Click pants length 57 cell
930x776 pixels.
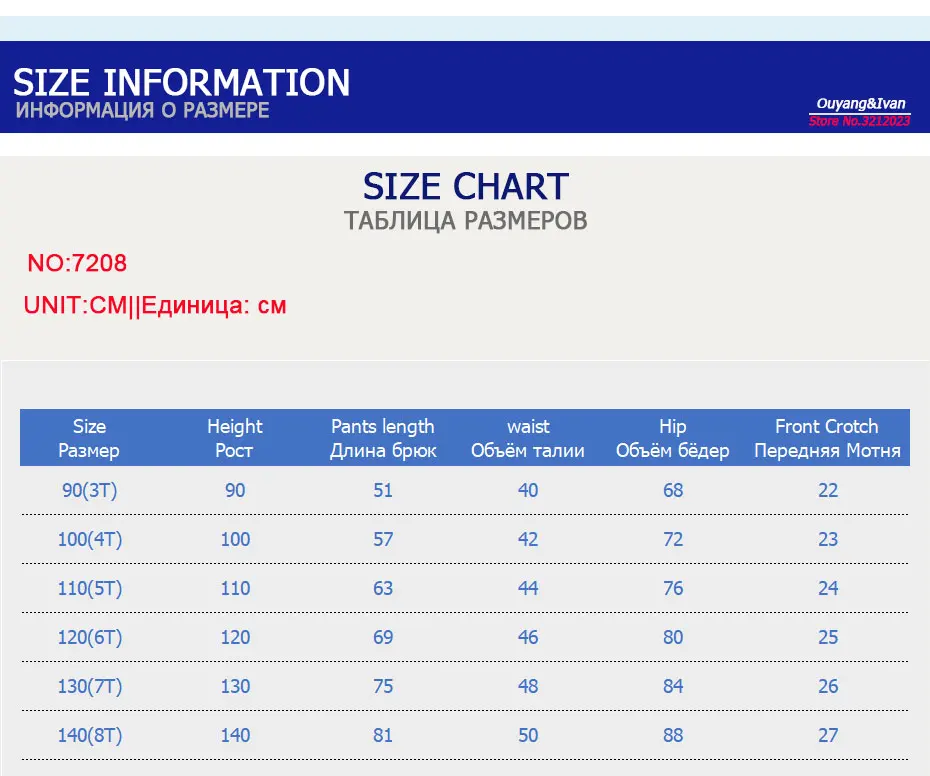coord(383,539)
